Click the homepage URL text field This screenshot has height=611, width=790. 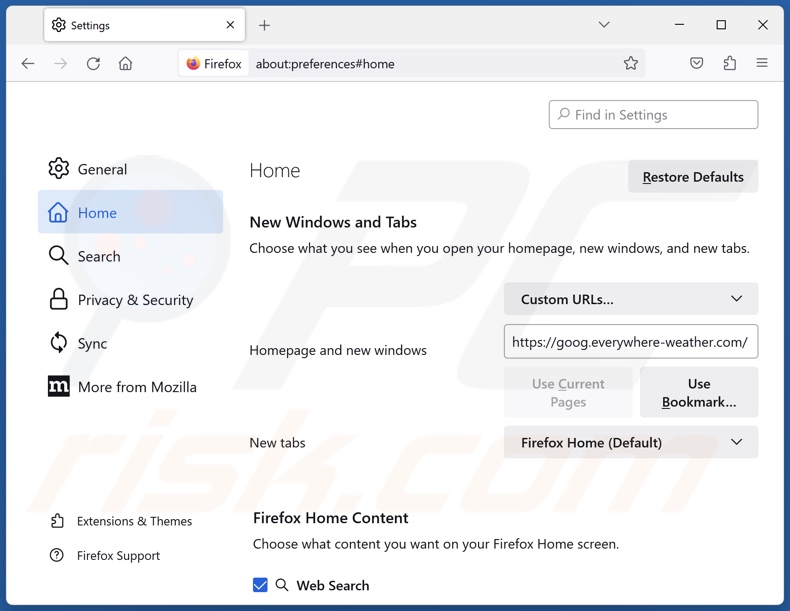[631, 342]
